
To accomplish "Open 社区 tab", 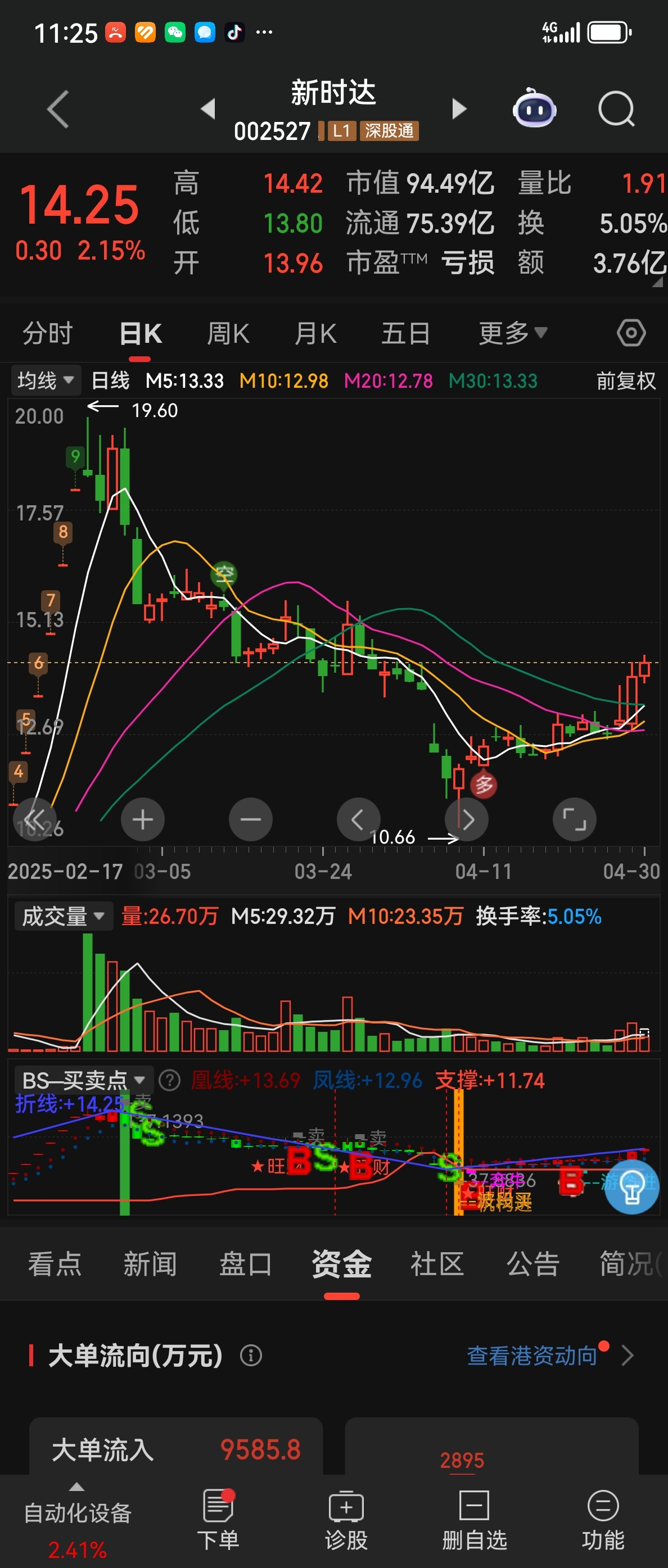I will (437, 1265).
